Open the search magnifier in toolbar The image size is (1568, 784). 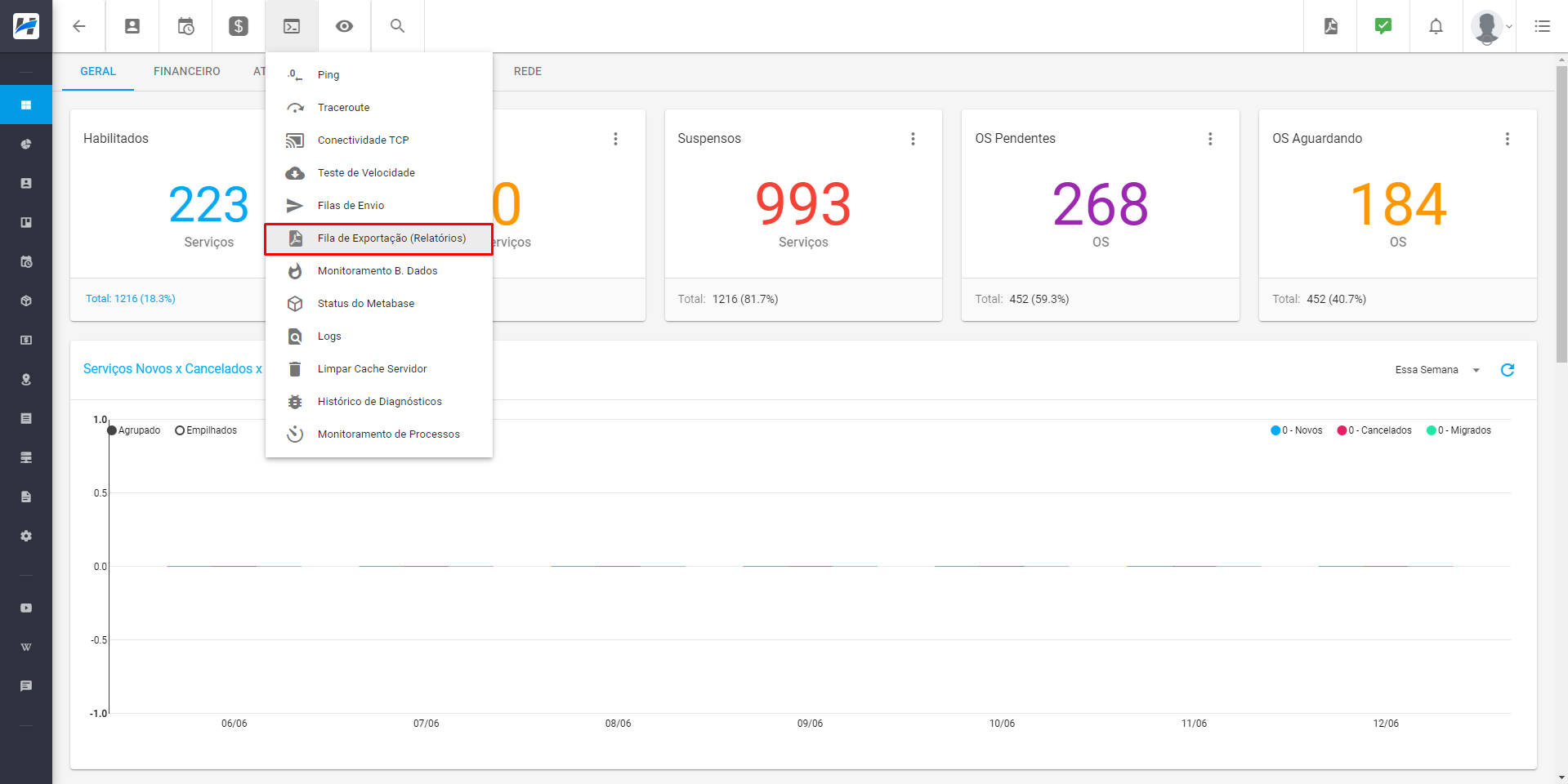point(398,26)
